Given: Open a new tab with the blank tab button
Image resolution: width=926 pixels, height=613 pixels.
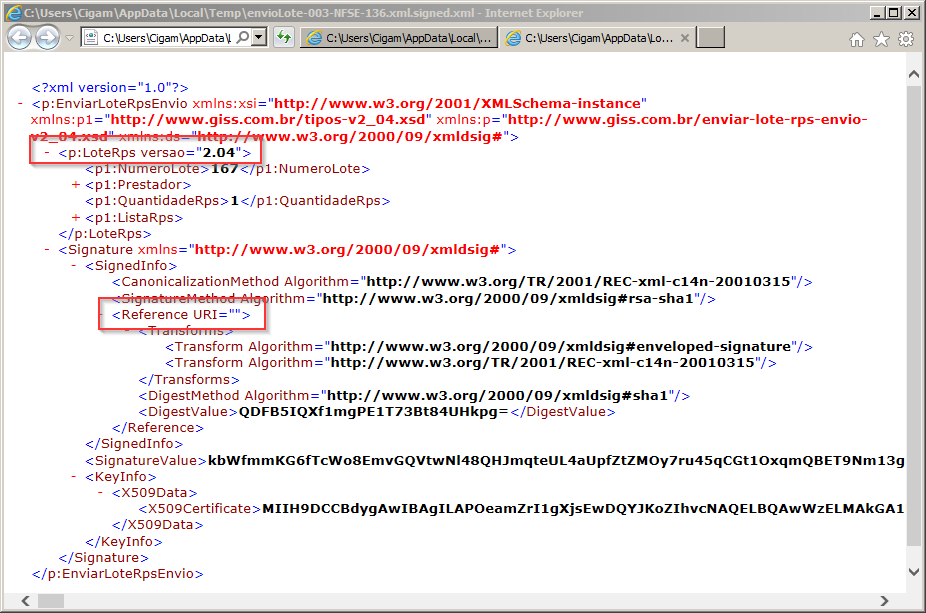Looking at the screenshot, I should (710, 38).
